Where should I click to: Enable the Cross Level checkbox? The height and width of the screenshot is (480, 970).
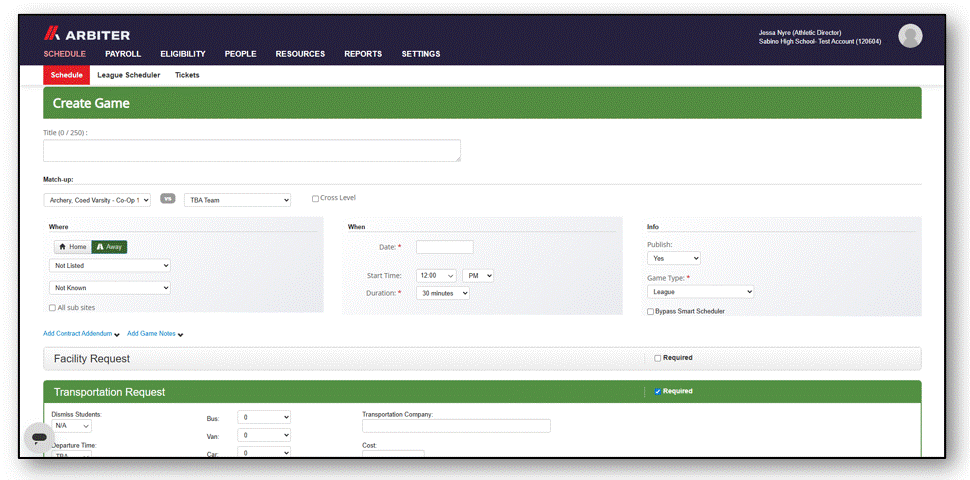tap(315, 199)
